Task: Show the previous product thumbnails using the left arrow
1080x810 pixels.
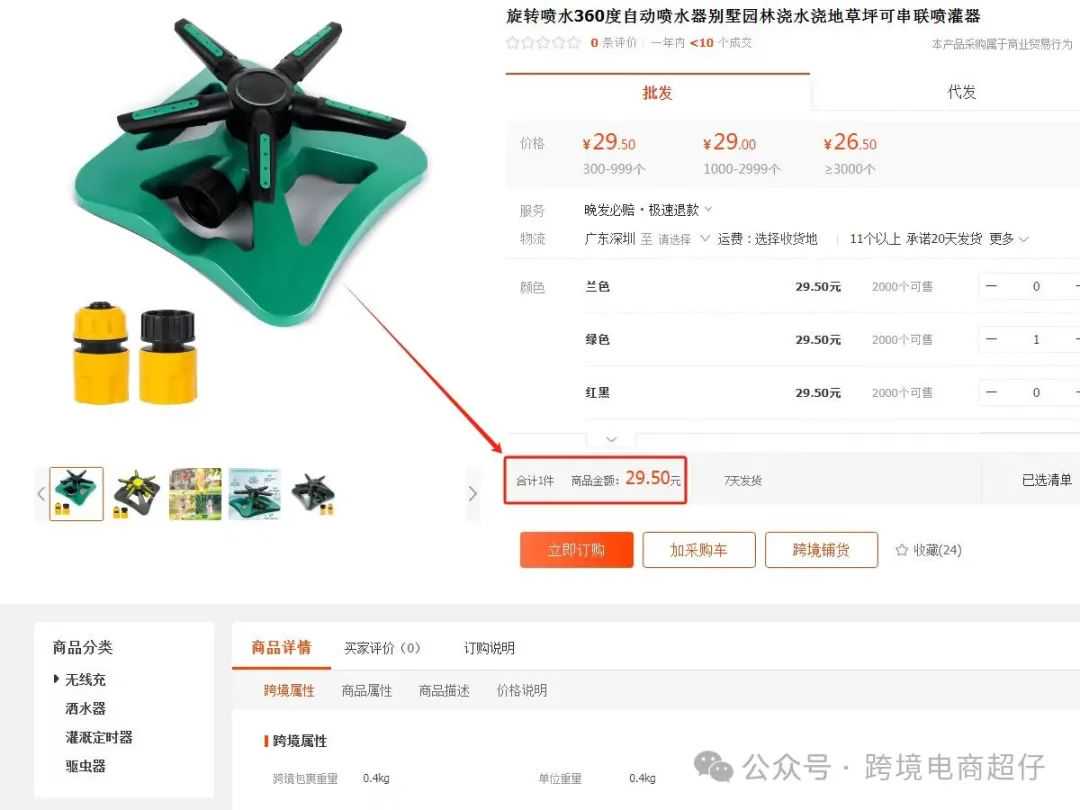Action: click(x=41, y=494)
